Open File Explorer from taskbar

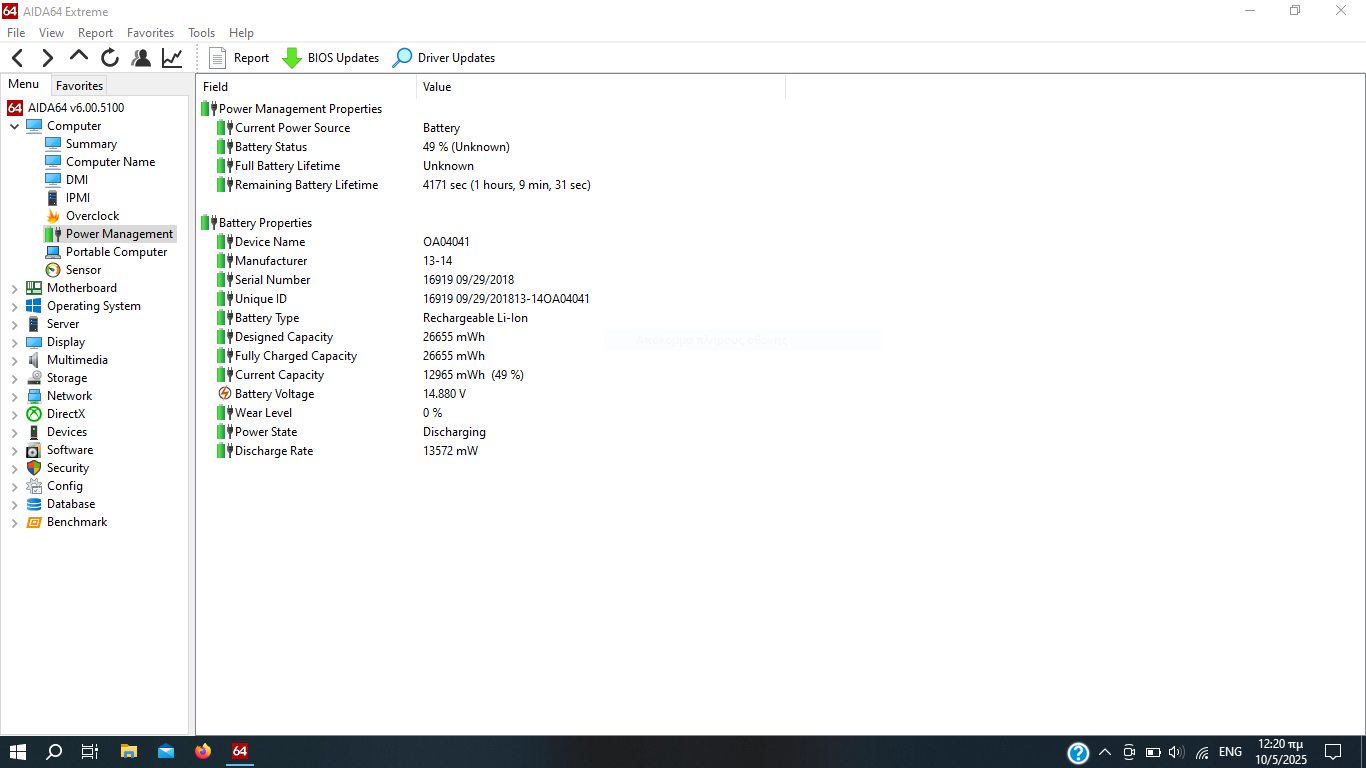129,752
